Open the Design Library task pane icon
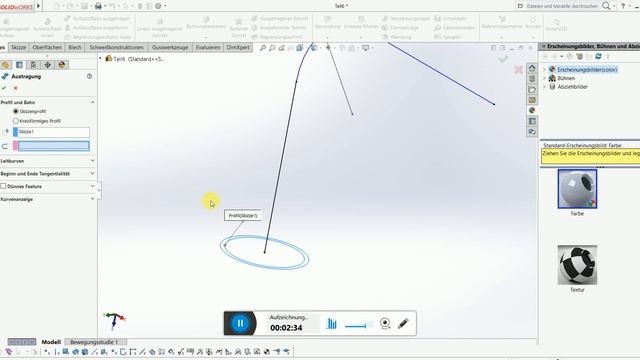Image resolution: width=640 pixels, height=360 pixels. (532, 79)
